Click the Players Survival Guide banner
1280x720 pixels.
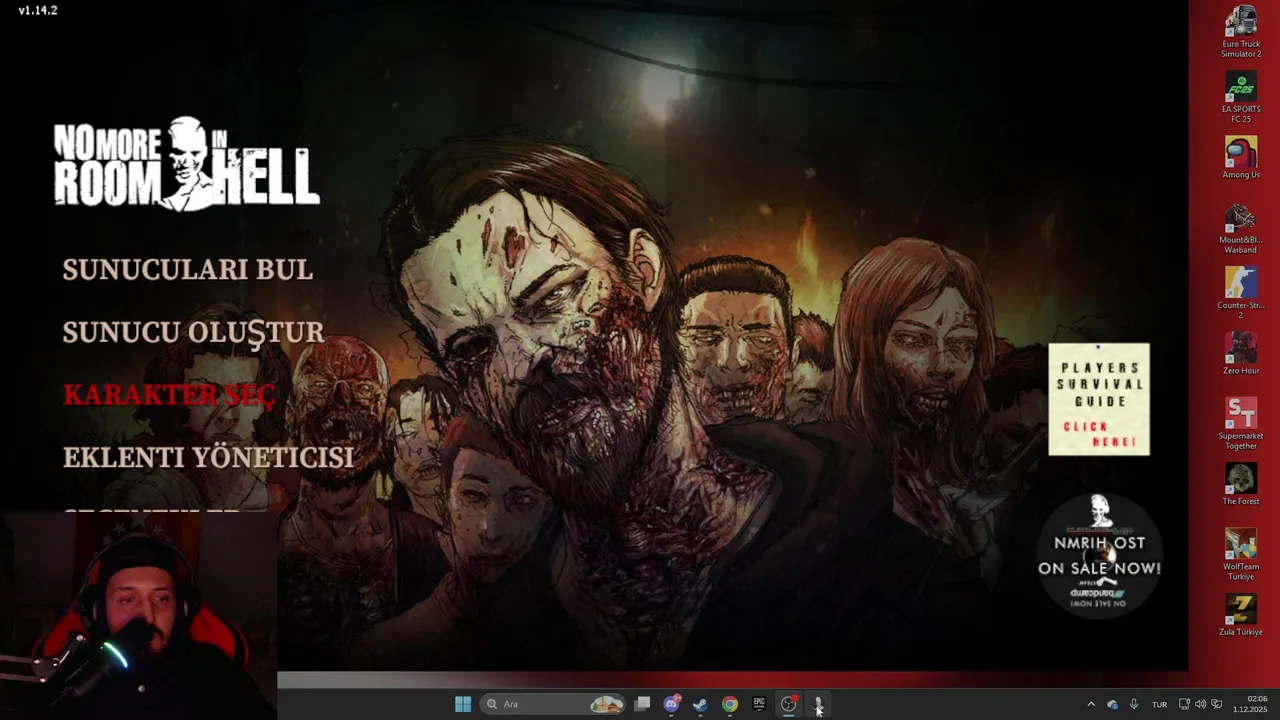(x=1099, y=399)
